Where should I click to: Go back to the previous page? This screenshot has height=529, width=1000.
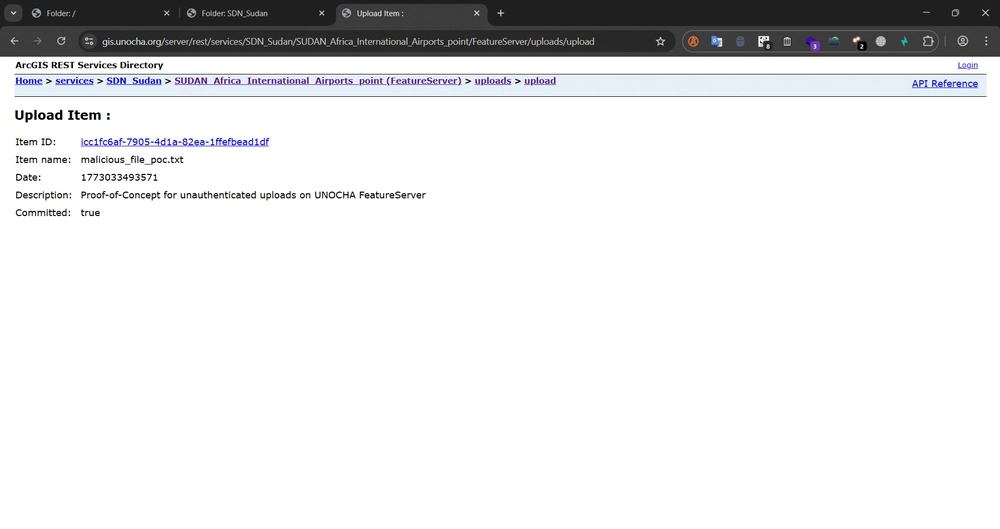coord(14,41)
